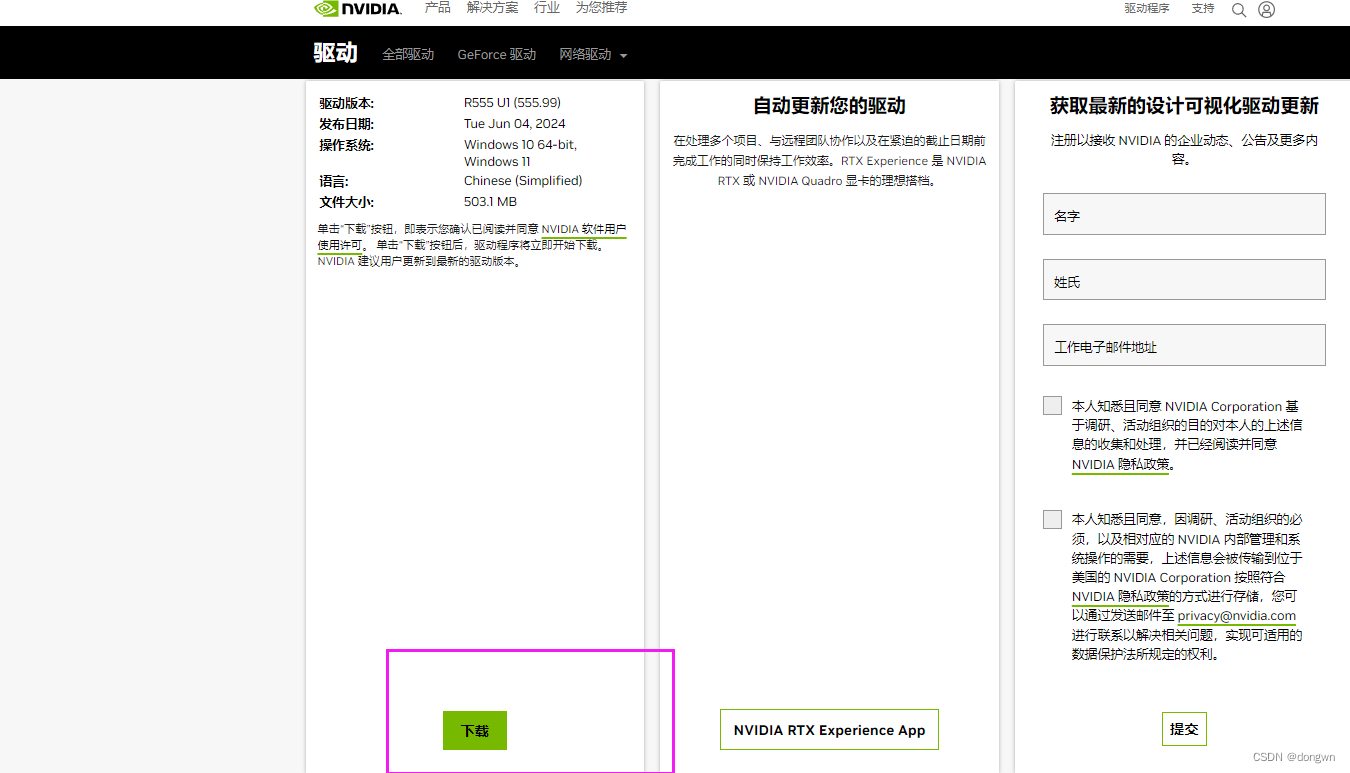The height and width of the screenshot is (773, 1350).
Task: Check the survey data collection consent box
Action: coord(1052,405)
